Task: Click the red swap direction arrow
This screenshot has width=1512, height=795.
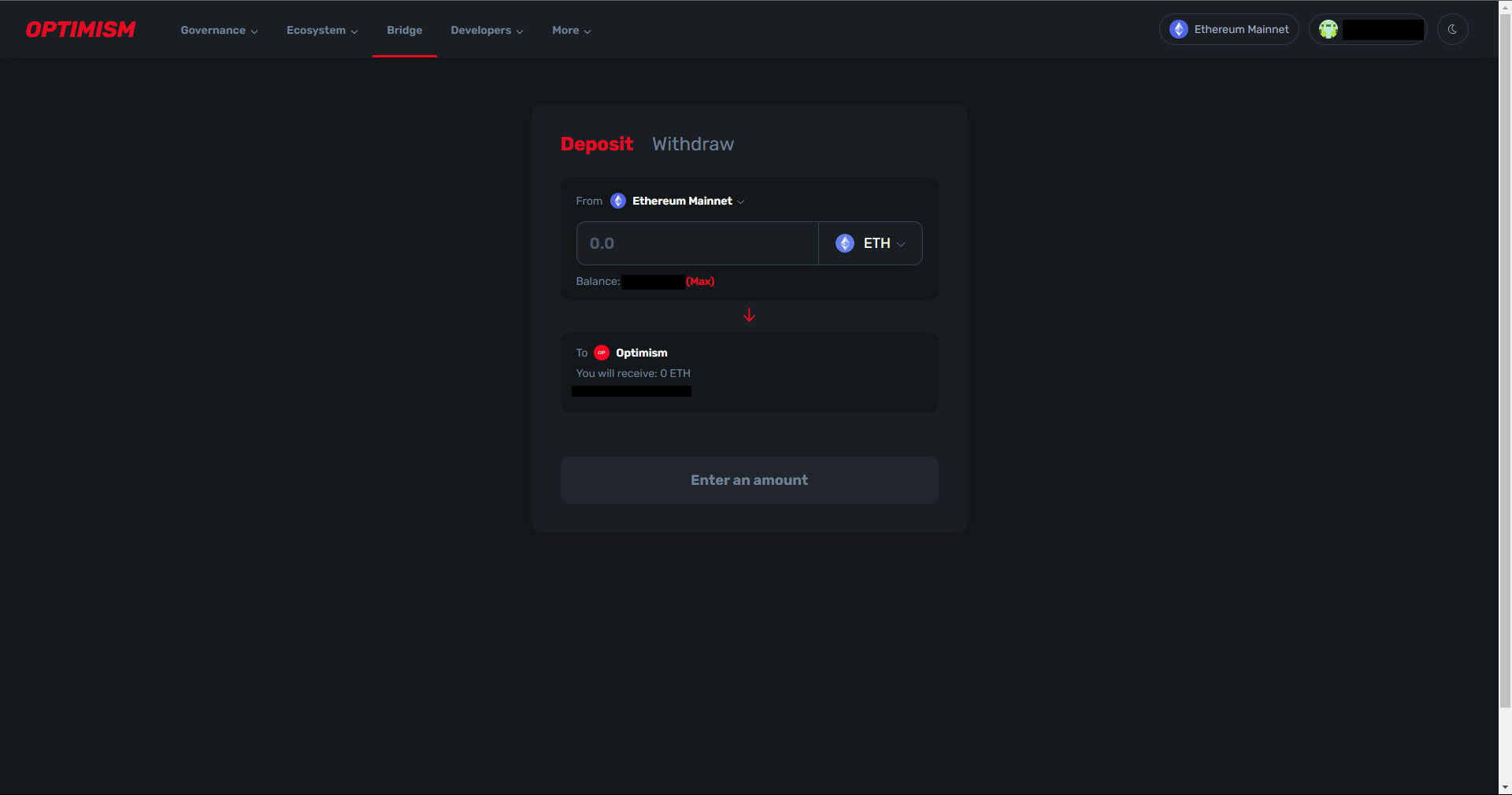Action: (x=749, y=316)
